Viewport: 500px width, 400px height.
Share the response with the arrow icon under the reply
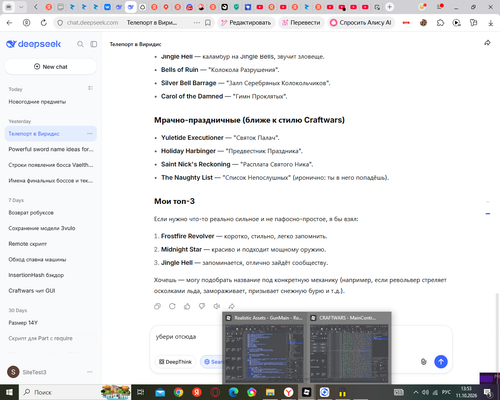231,306
